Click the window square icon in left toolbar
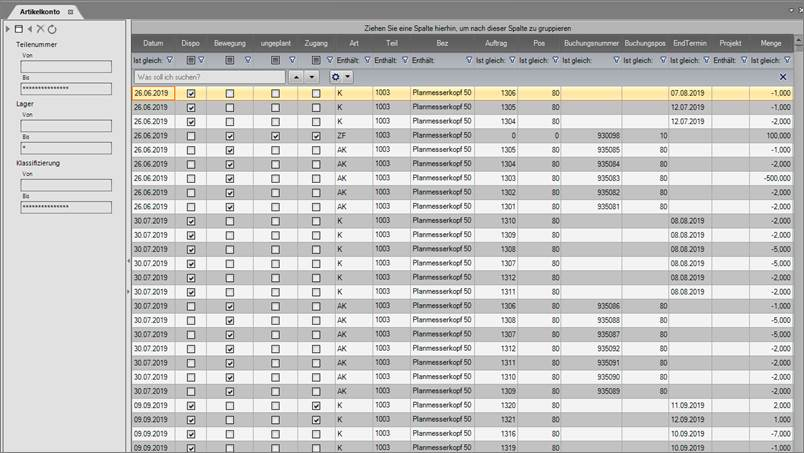Viewport: 804px width, 453px height. pos(18,29)
